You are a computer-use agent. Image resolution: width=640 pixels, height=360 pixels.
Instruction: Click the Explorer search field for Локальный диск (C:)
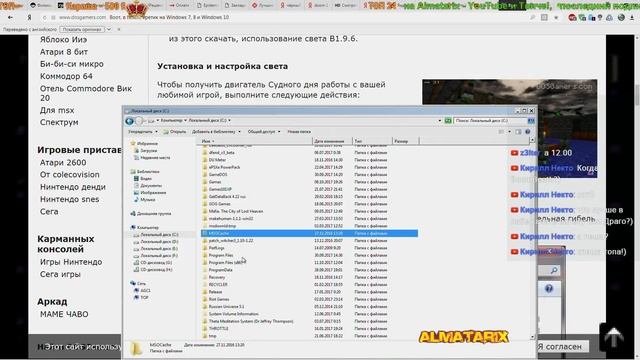pyautogui.click(x=491, y=120)
